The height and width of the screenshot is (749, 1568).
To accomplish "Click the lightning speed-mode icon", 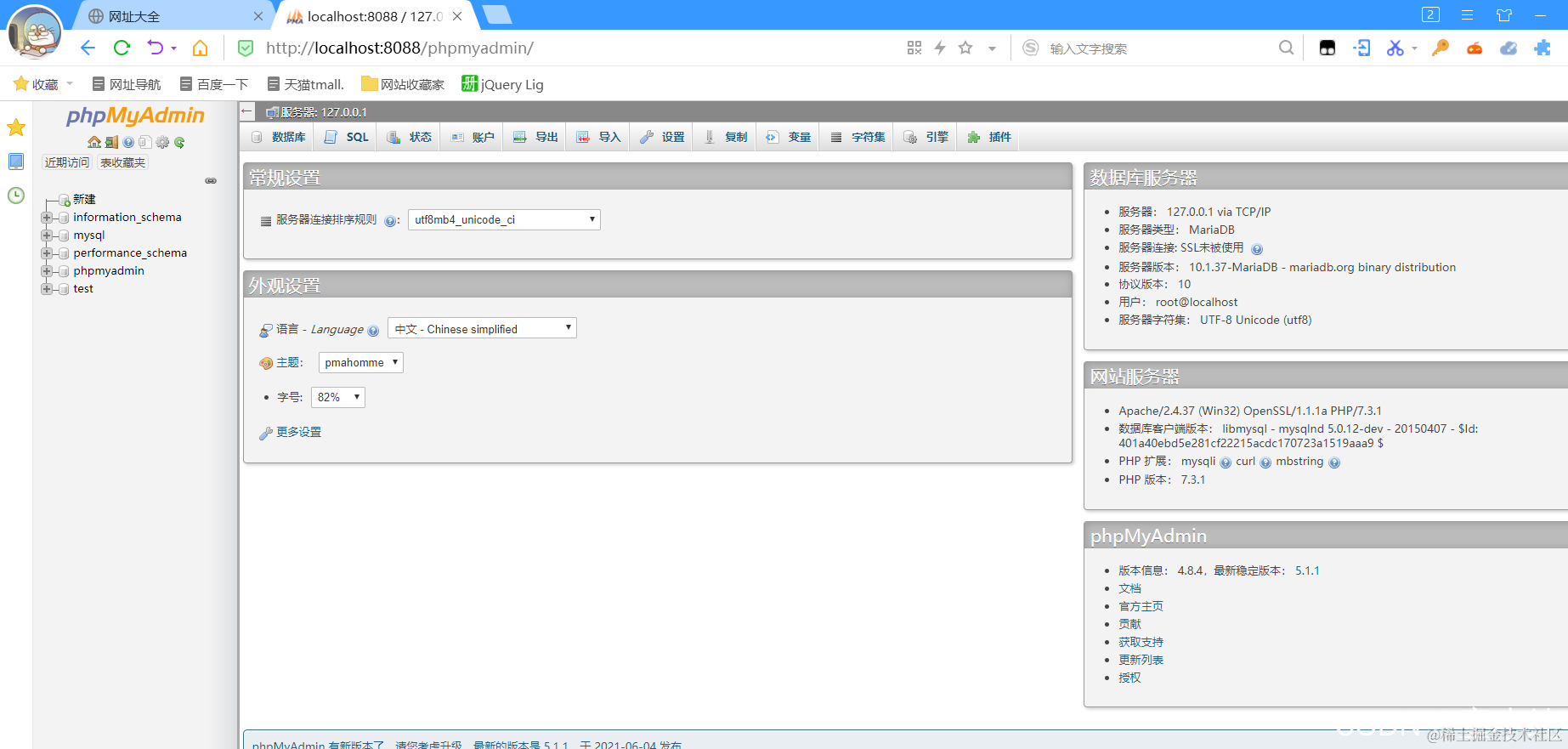I will tap(940, 48).
